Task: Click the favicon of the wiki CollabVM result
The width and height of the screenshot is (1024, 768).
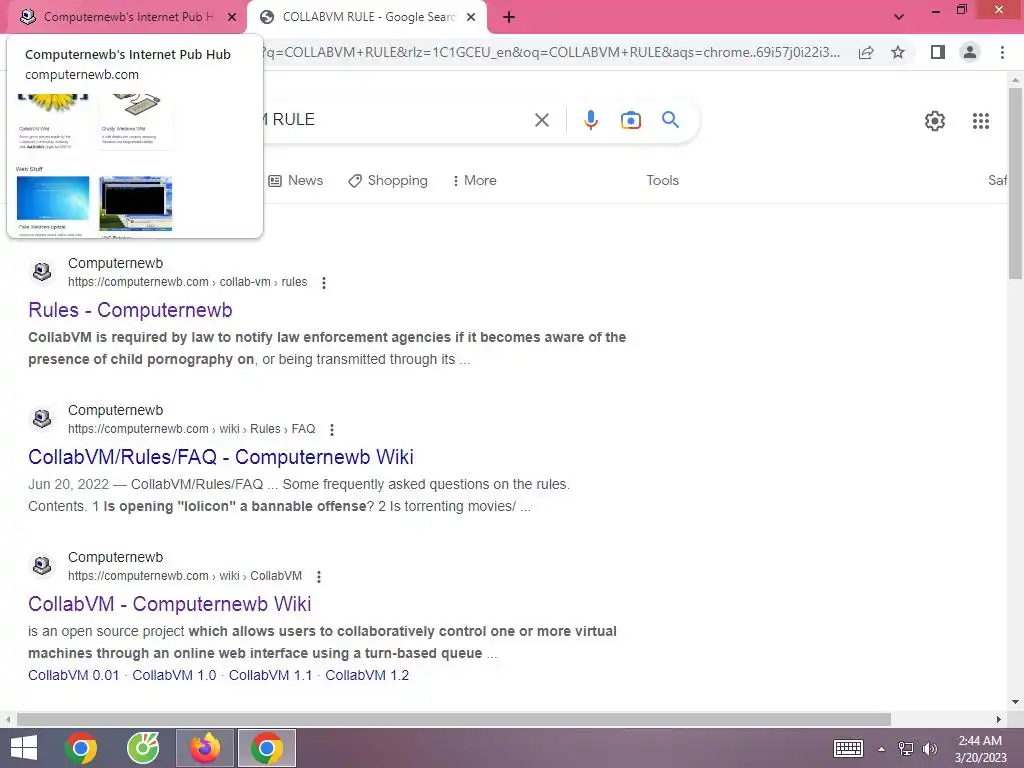Action: coord(42,565)
